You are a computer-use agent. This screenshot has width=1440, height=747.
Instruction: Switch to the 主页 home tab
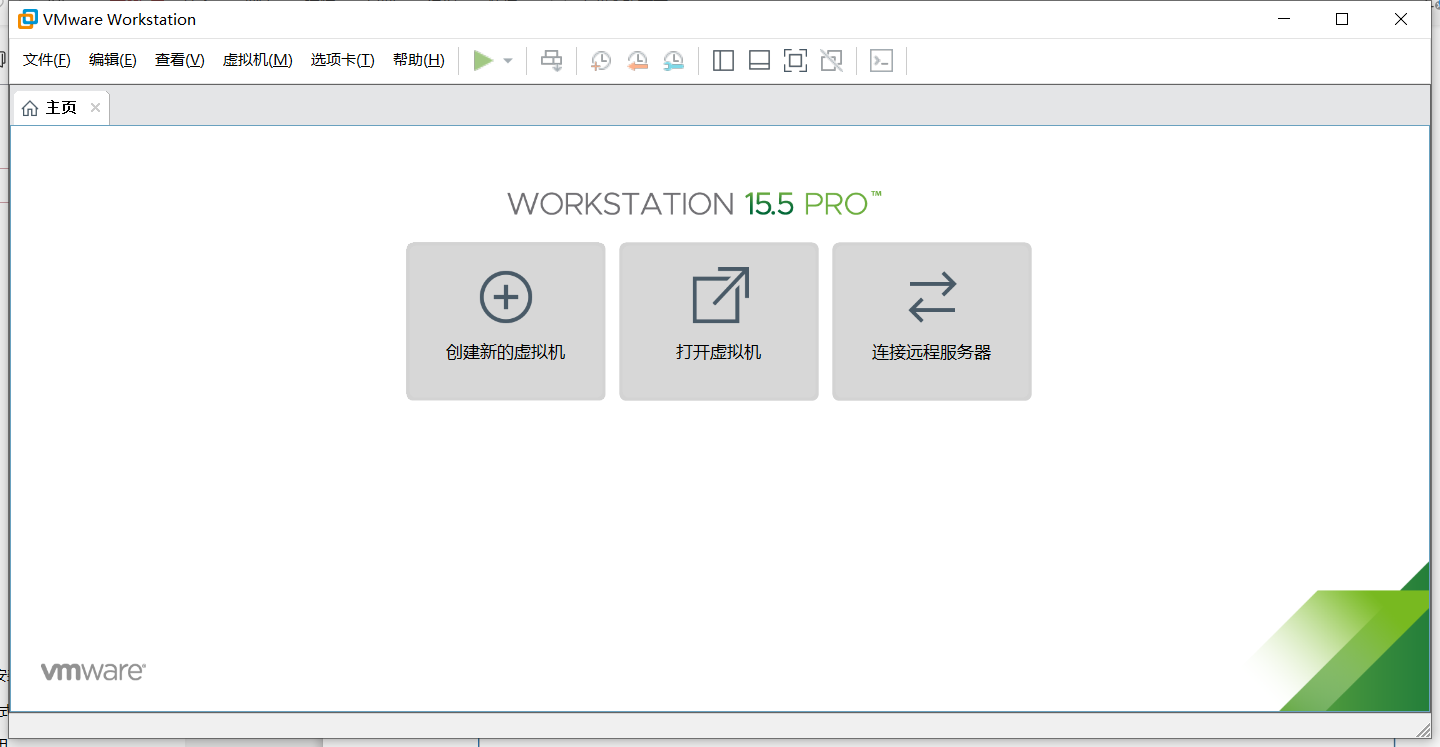[x=52, y=108]
